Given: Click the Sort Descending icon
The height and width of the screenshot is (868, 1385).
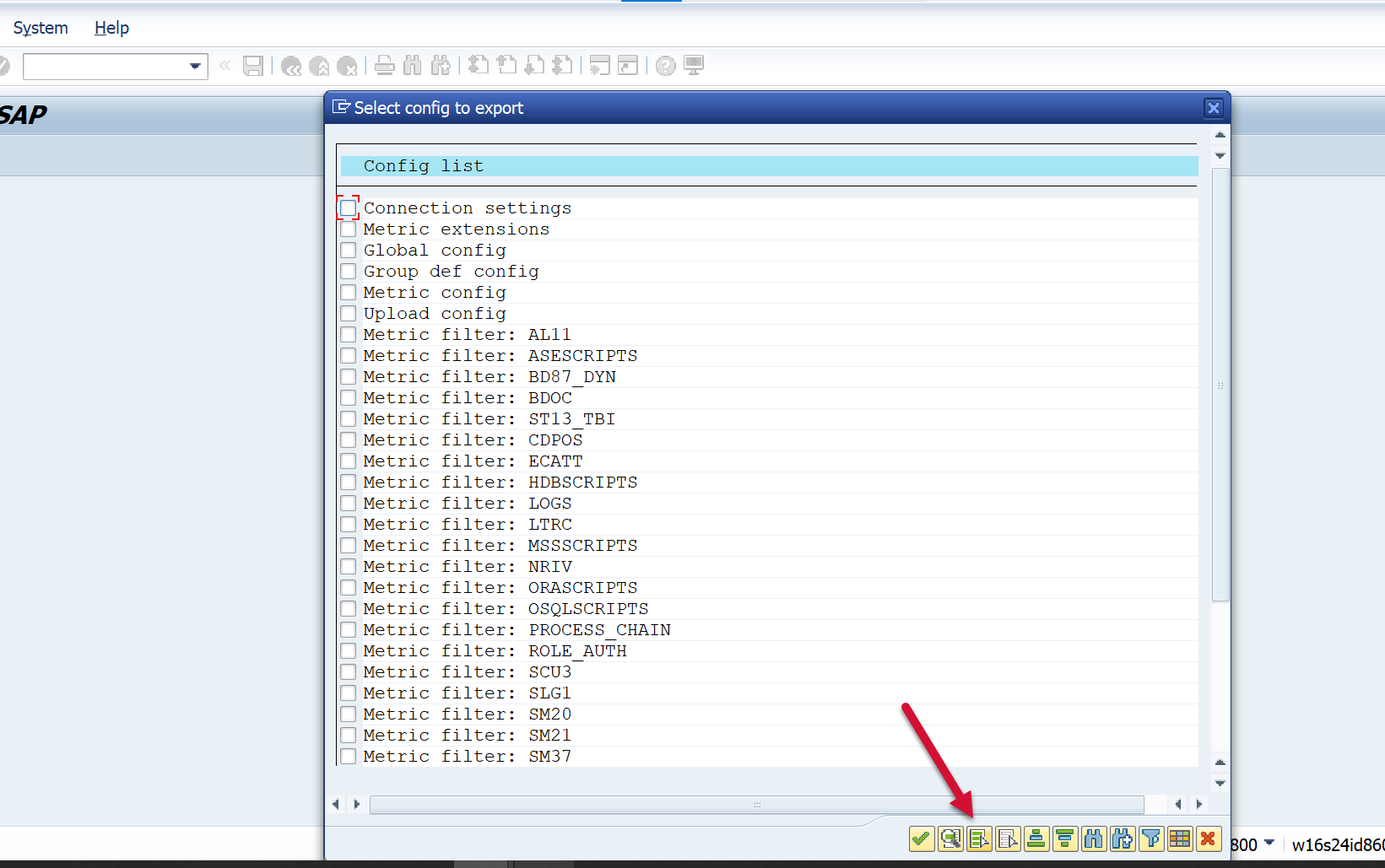Looking at the screenshot, I should 1065,838.
